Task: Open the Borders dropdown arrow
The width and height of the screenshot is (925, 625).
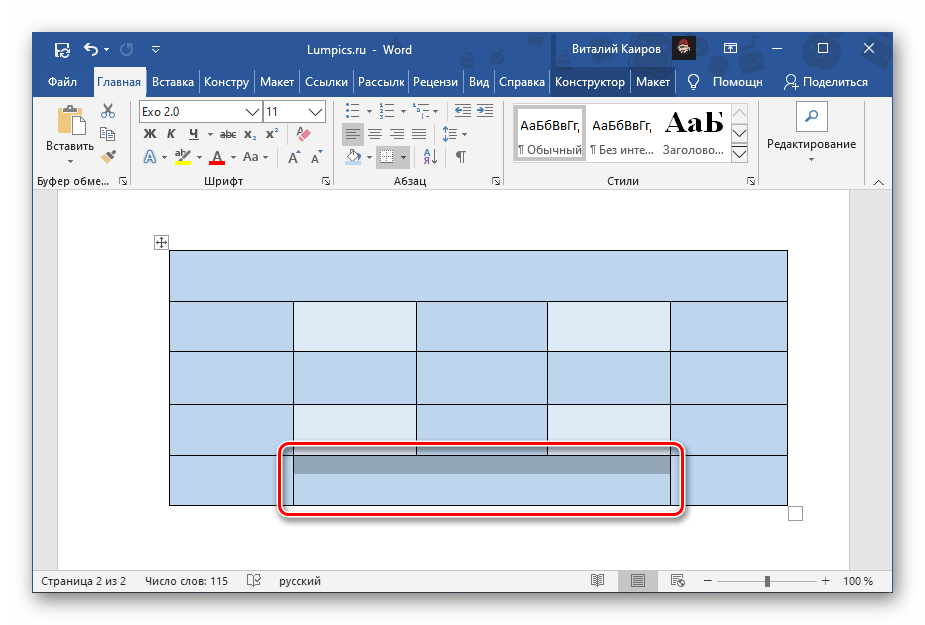Action: pos(404,158)
